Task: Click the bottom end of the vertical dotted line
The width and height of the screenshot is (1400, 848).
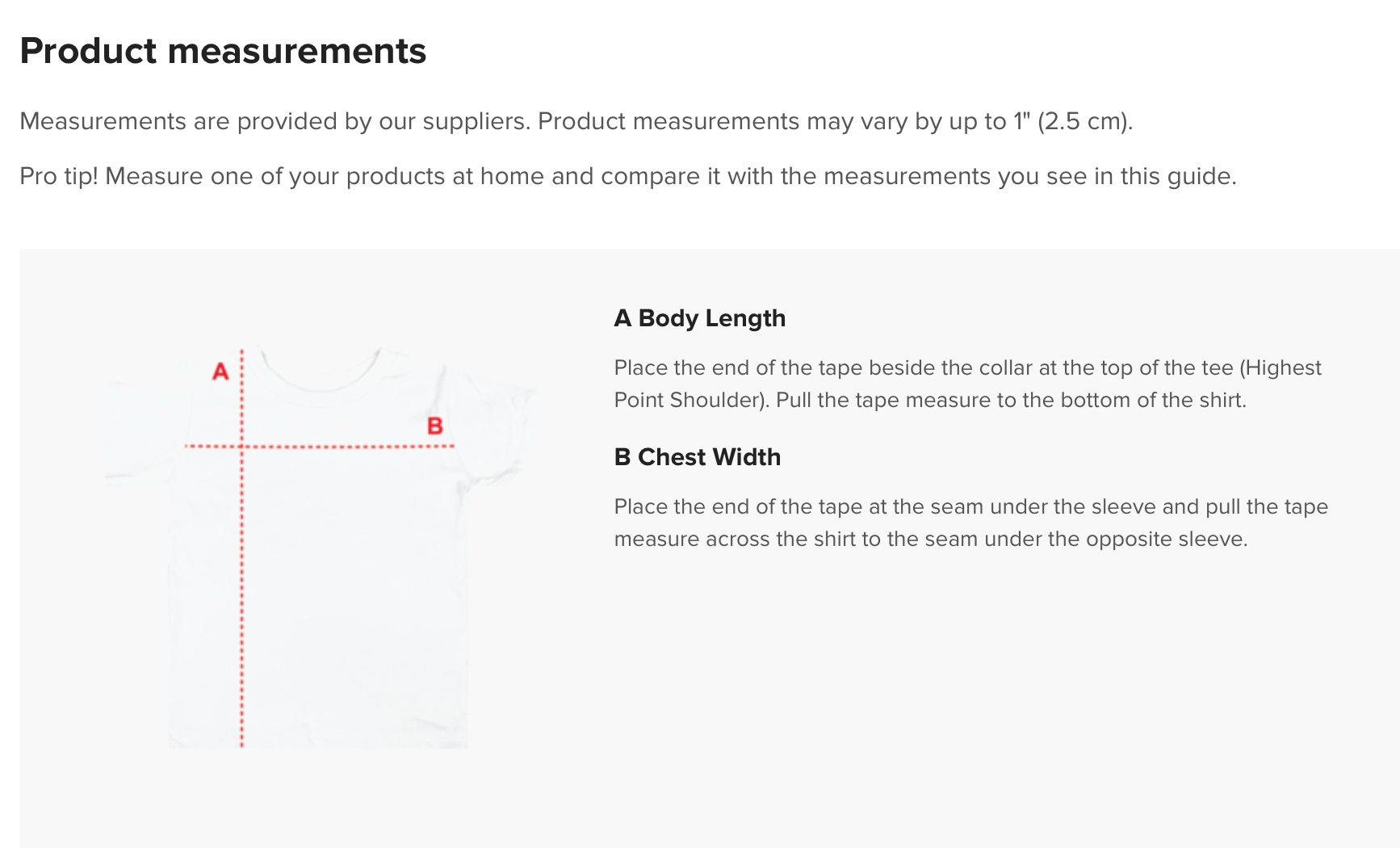Action: (241, 742)
